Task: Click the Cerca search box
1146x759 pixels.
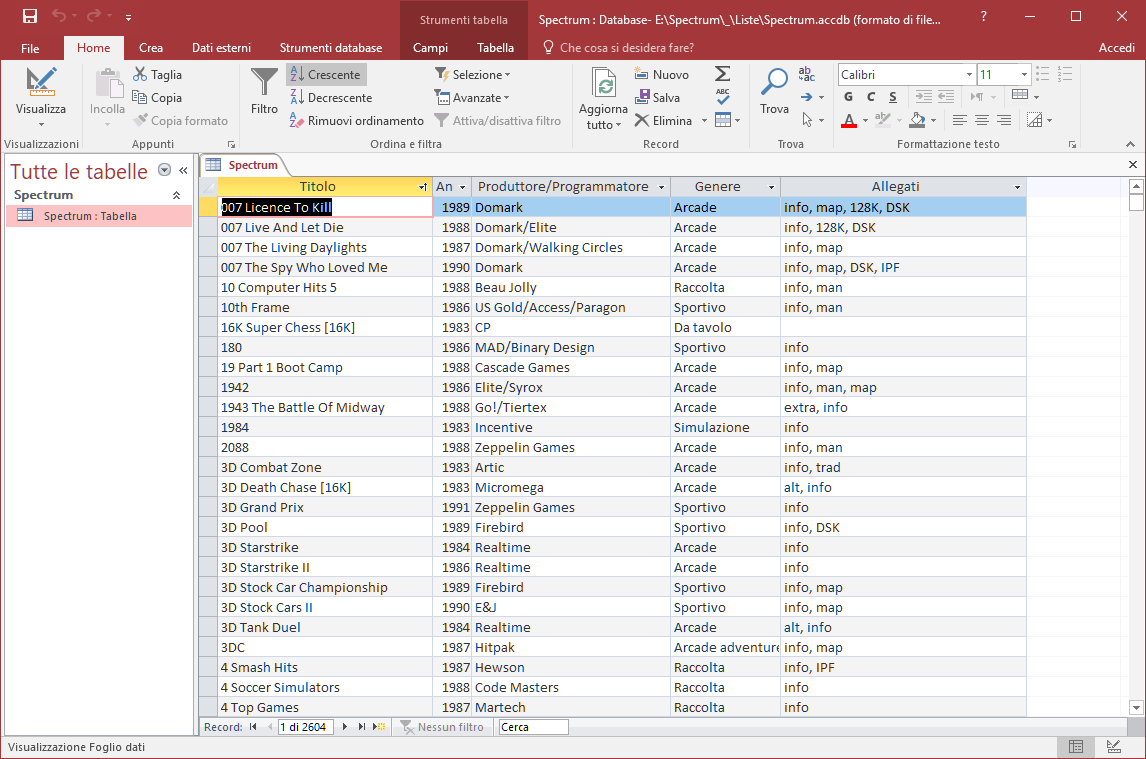Action: point(533,727)
